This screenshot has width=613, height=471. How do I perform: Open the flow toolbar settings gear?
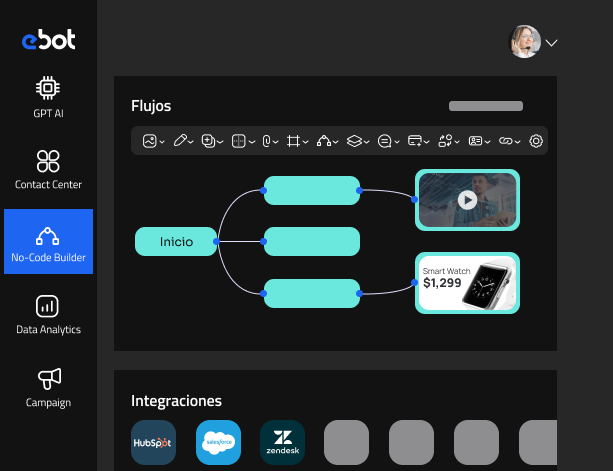coord(536,141)
